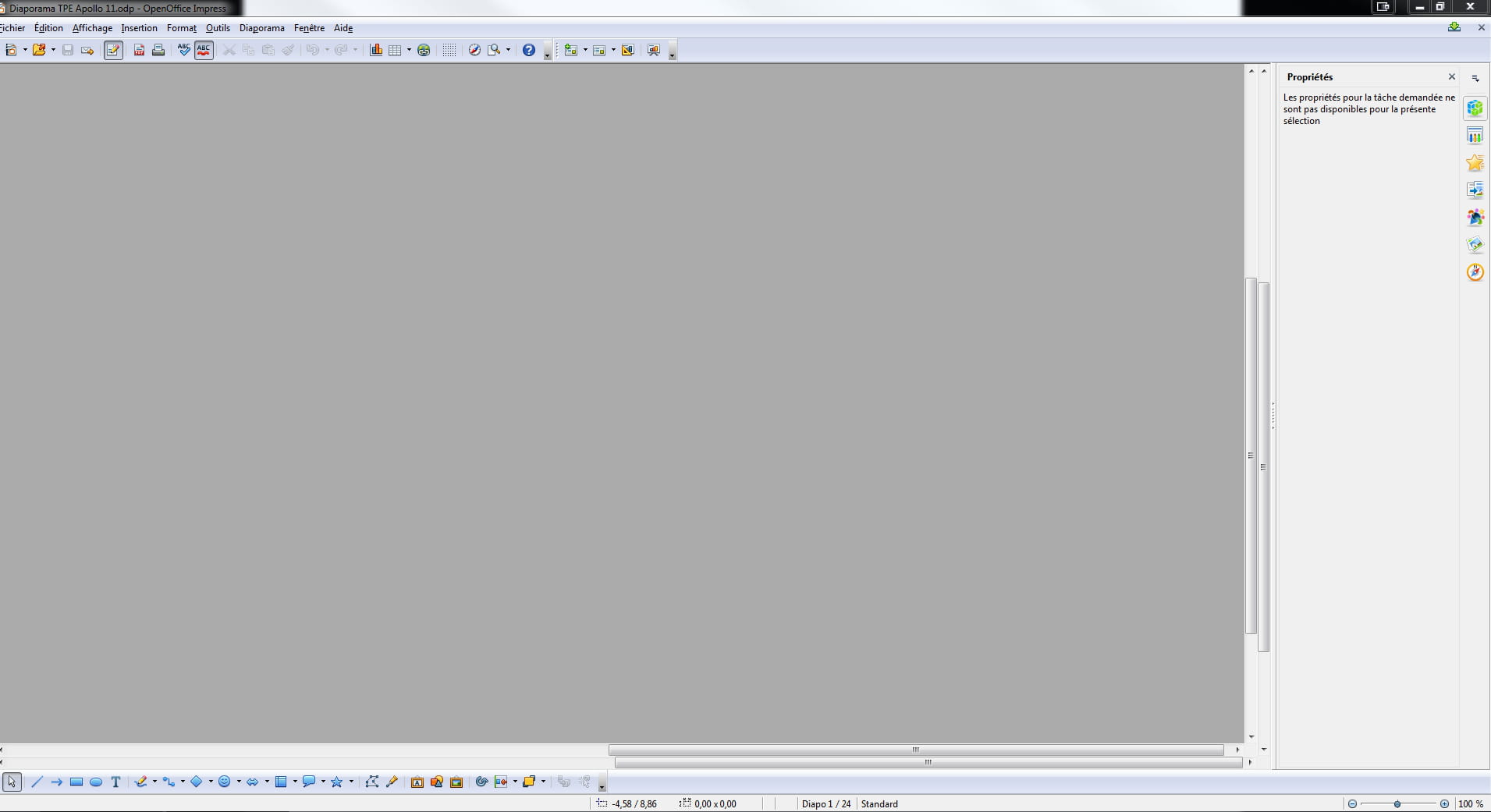Image resolution: width=1491 pixels, height=812 pixels.
Task: Expand the New document dropdown arrow
Action: click(x=25, y=50)
